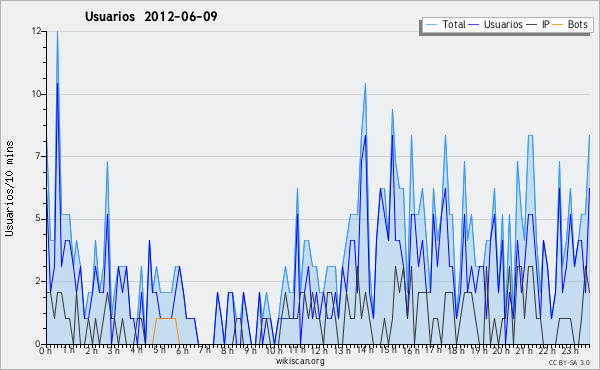Viewport: 600px width, 370px height.
Task: Click the x-axis label '13 h'
Action: 342,350
